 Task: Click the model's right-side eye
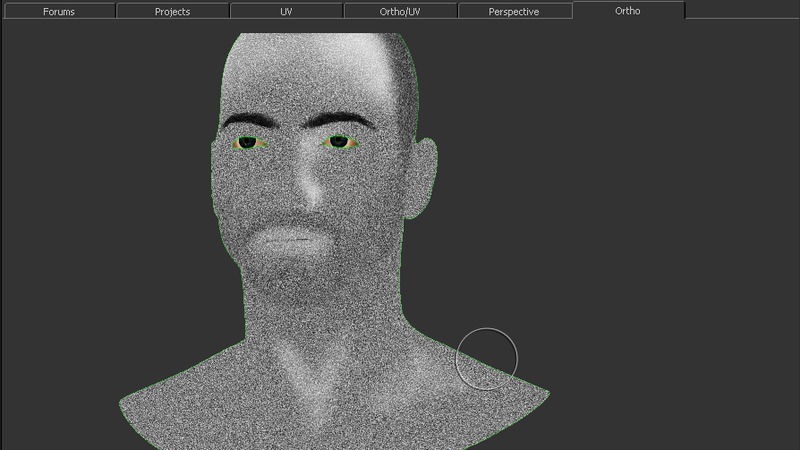339,142
